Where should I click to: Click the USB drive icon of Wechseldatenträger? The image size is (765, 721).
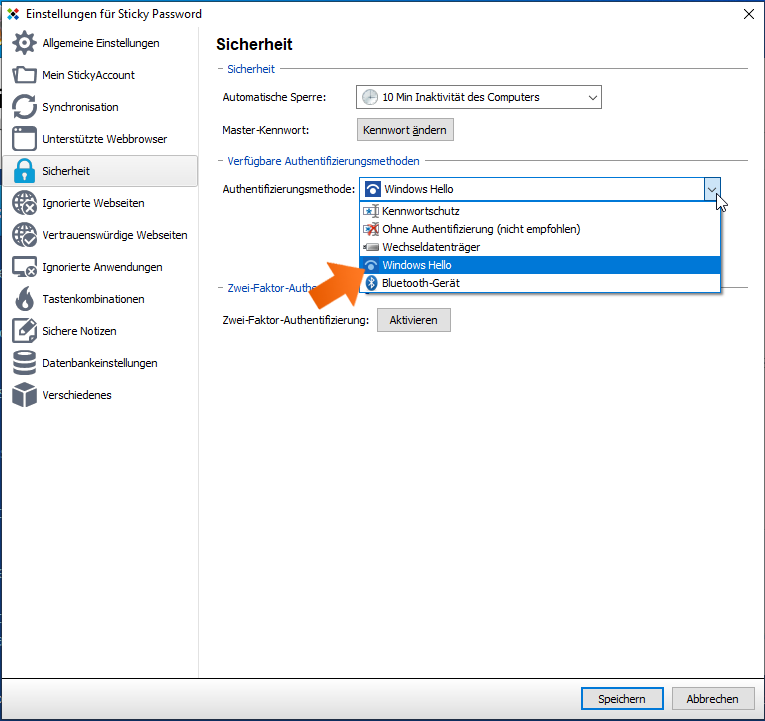click(371, 247)
